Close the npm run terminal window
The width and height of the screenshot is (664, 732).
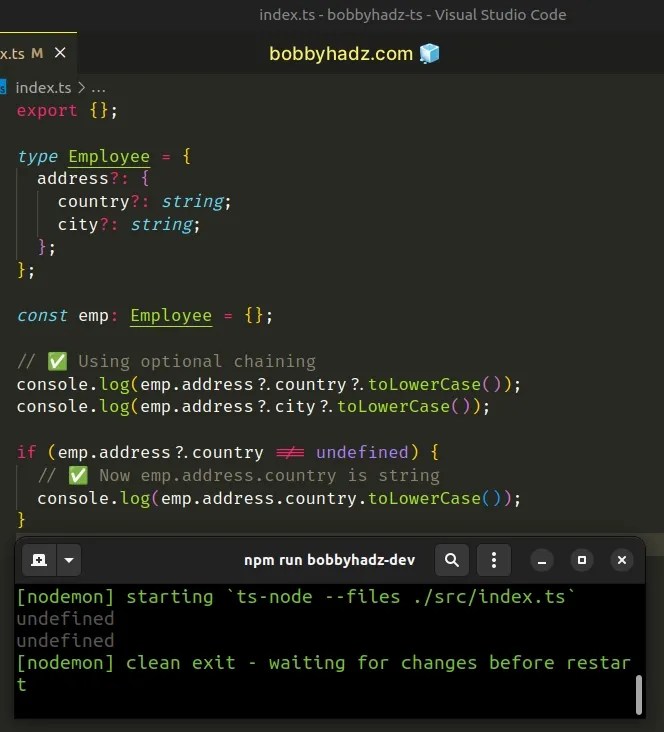622,560
